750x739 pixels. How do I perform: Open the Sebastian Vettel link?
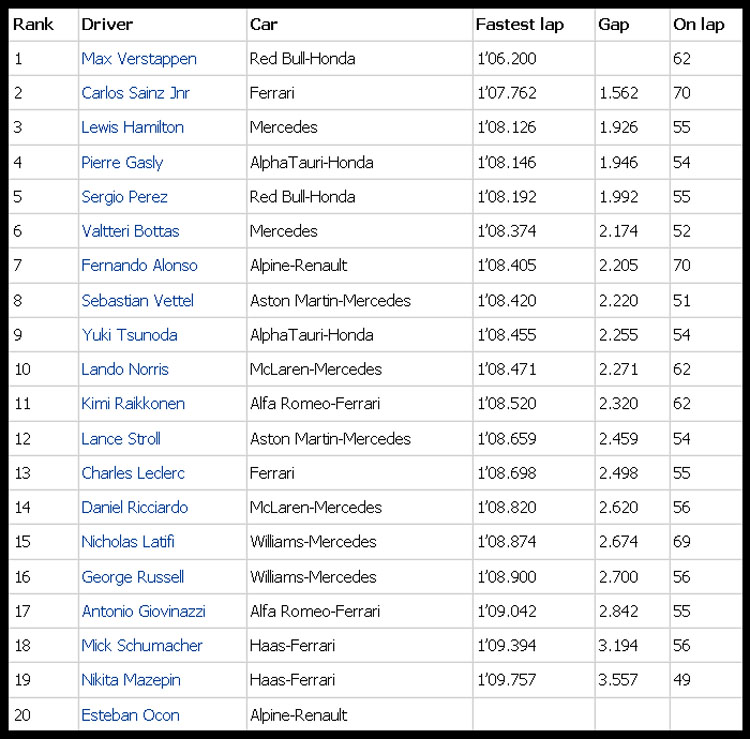tap(137, 301)
